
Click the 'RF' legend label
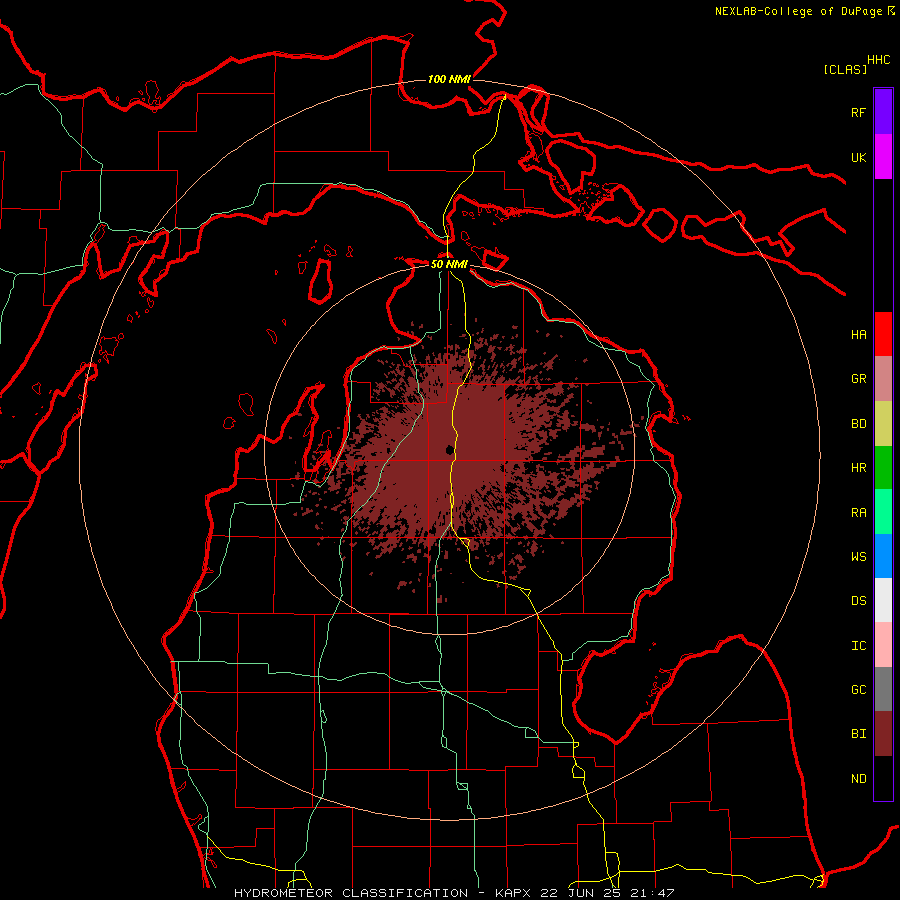pyautogui.click(x=858, y=112)
